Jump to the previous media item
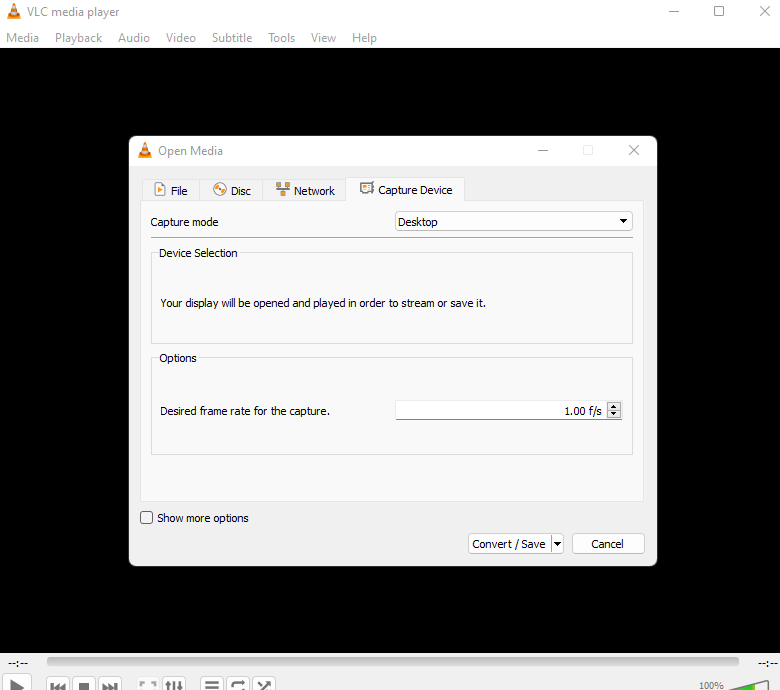The width and height of the screenshot is (780, 690). click(x=58, y=685)
